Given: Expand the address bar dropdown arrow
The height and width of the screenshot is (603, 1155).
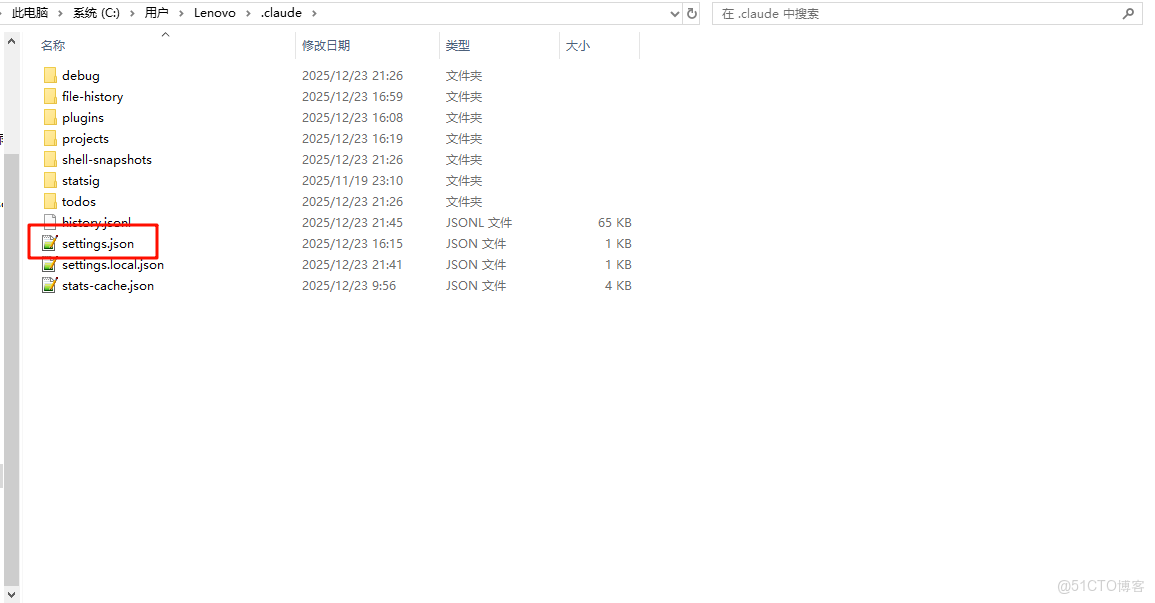Looking at the screenshot, I should (674, 13).
